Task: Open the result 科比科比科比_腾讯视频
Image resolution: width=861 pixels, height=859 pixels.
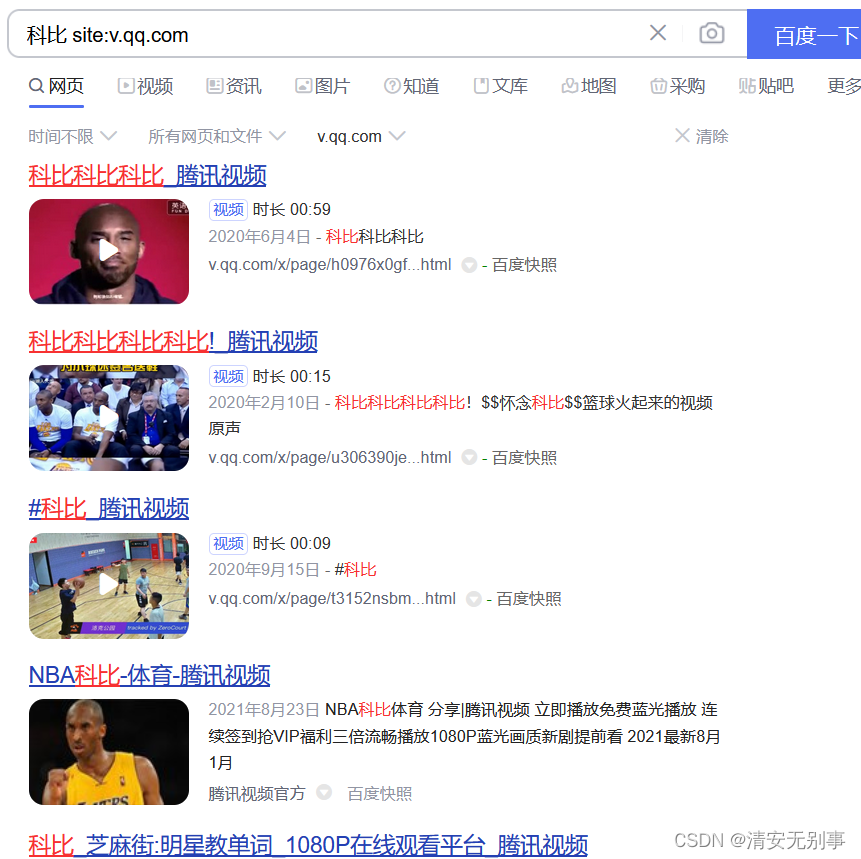Action: tap(147, 176)
